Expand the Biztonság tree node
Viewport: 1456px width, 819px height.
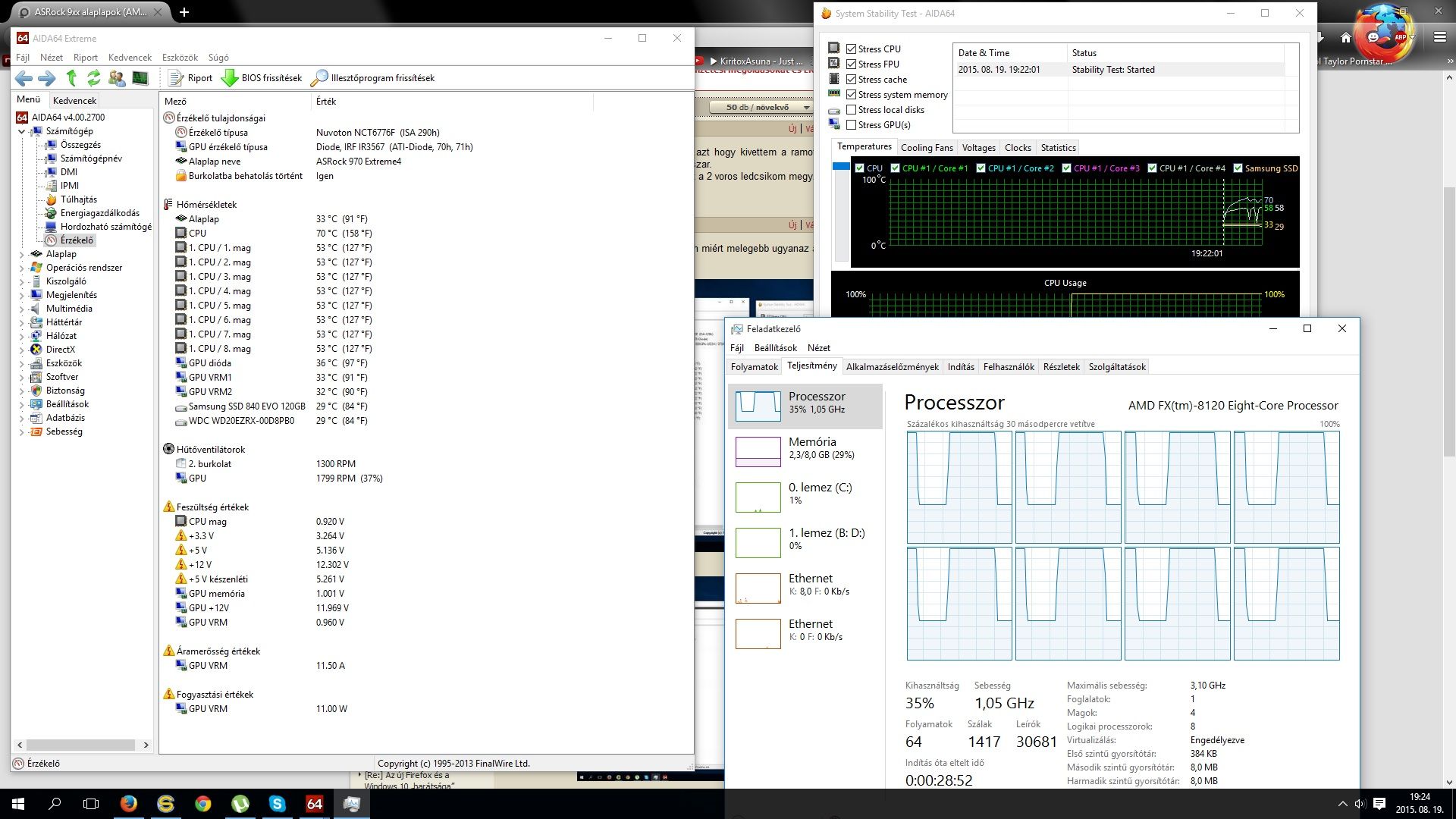click(x=21, y=391)
